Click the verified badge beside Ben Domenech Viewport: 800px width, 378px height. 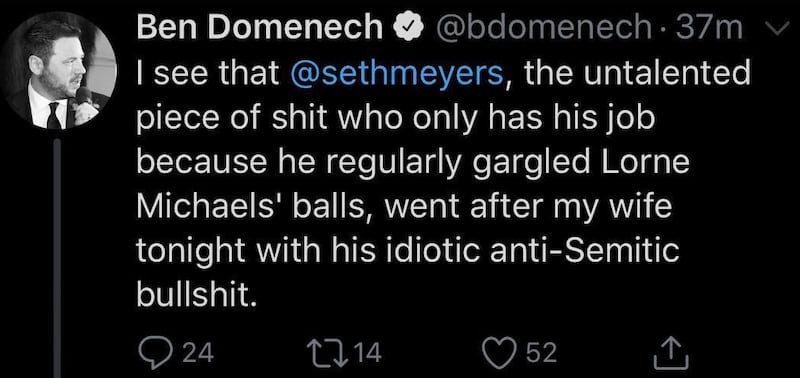point(407,30)
